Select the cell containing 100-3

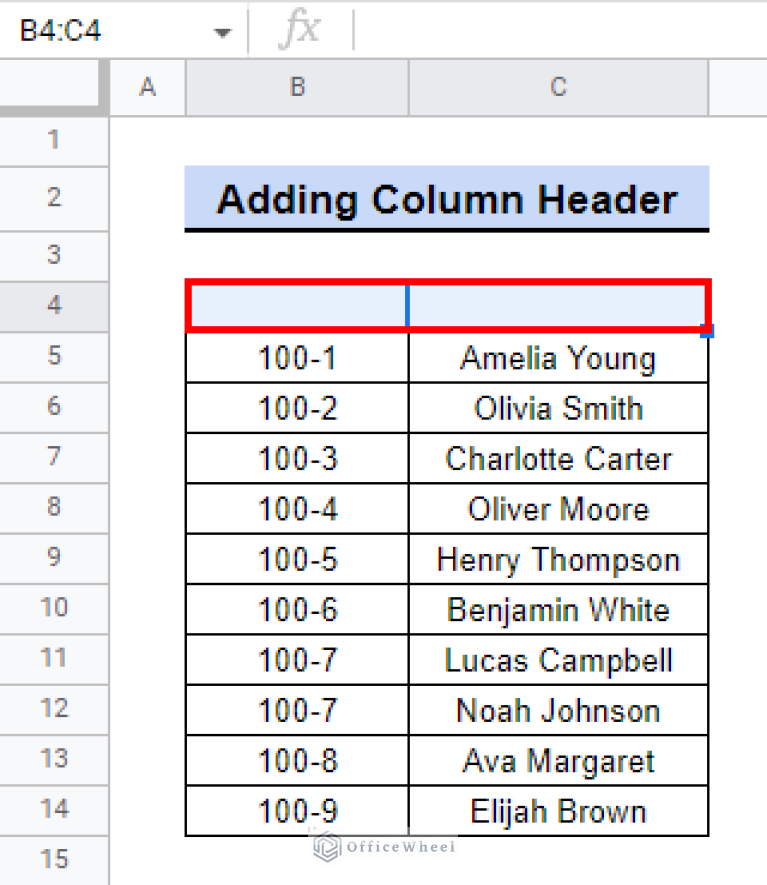point(297,458)
